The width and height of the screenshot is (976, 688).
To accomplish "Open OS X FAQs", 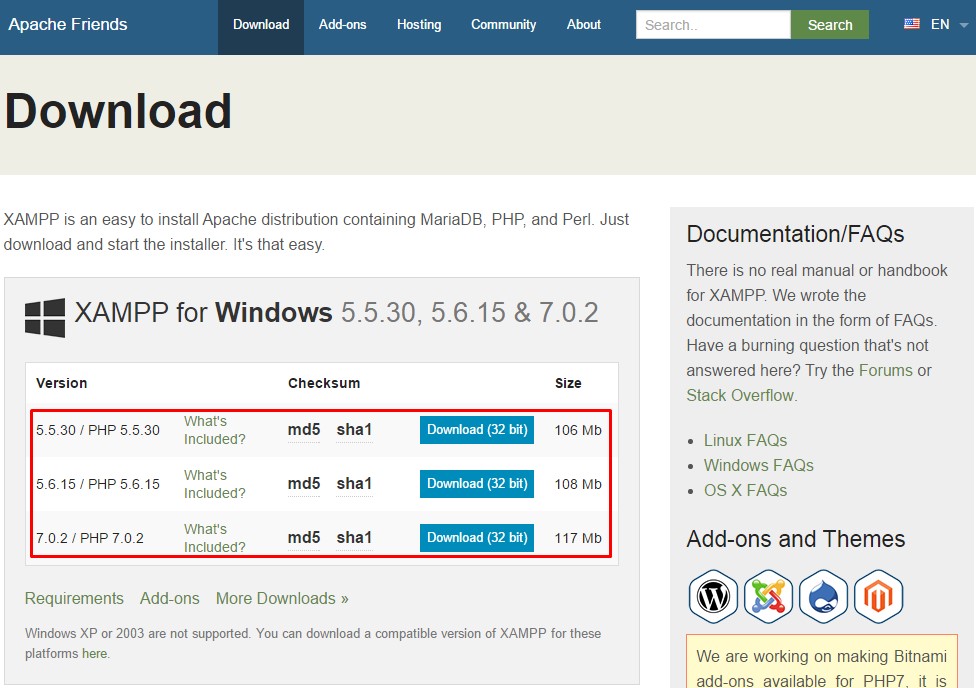I will tap(745, 490).
